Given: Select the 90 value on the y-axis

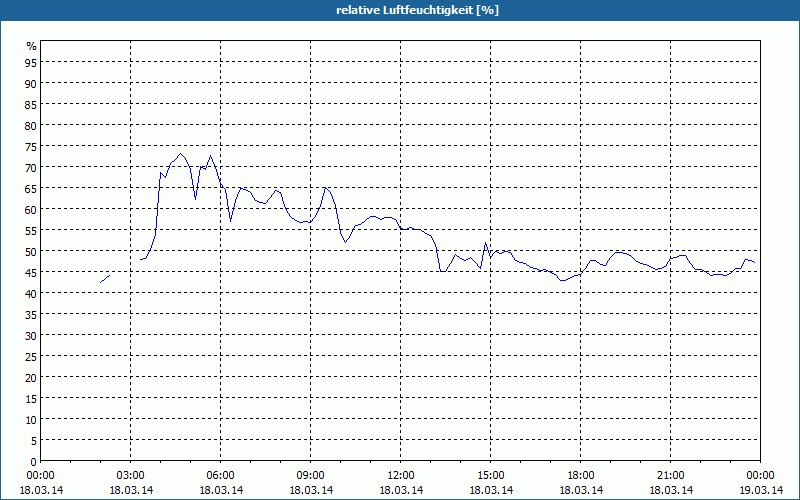Looking at the screenshot, I should [31, 83].
